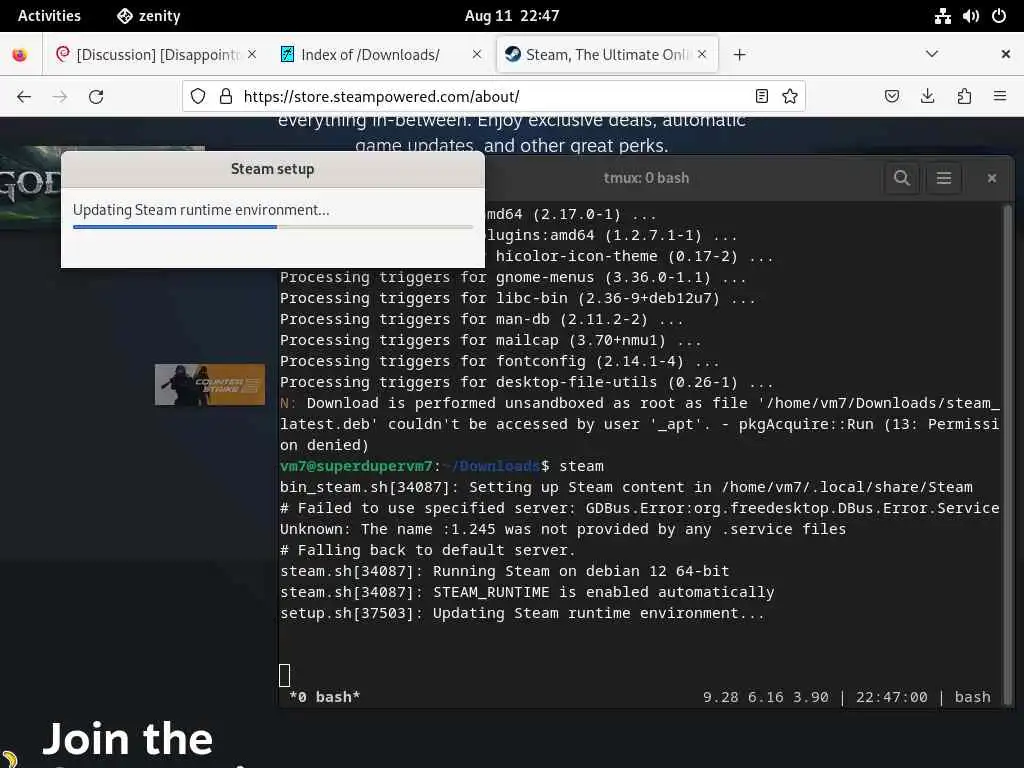Open Firefox hamburger application menu

click(1000, 97)
